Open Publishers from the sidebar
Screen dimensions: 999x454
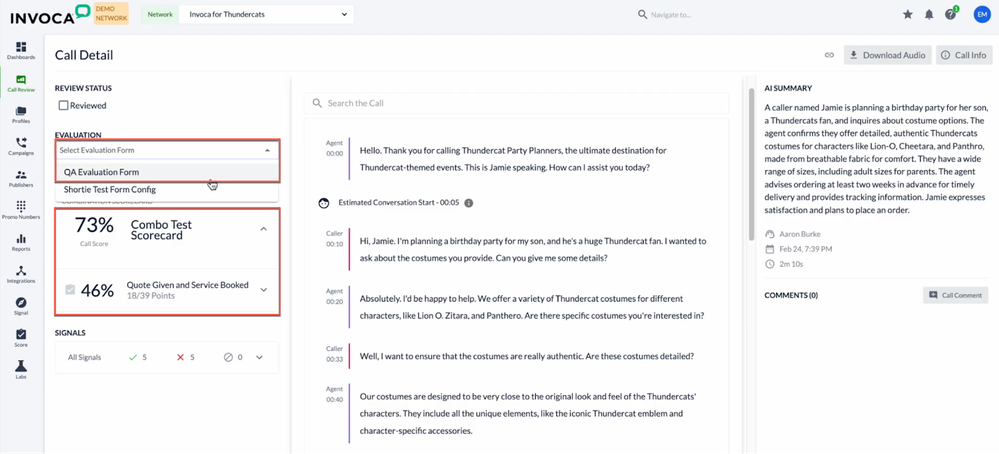click(21, 178)
